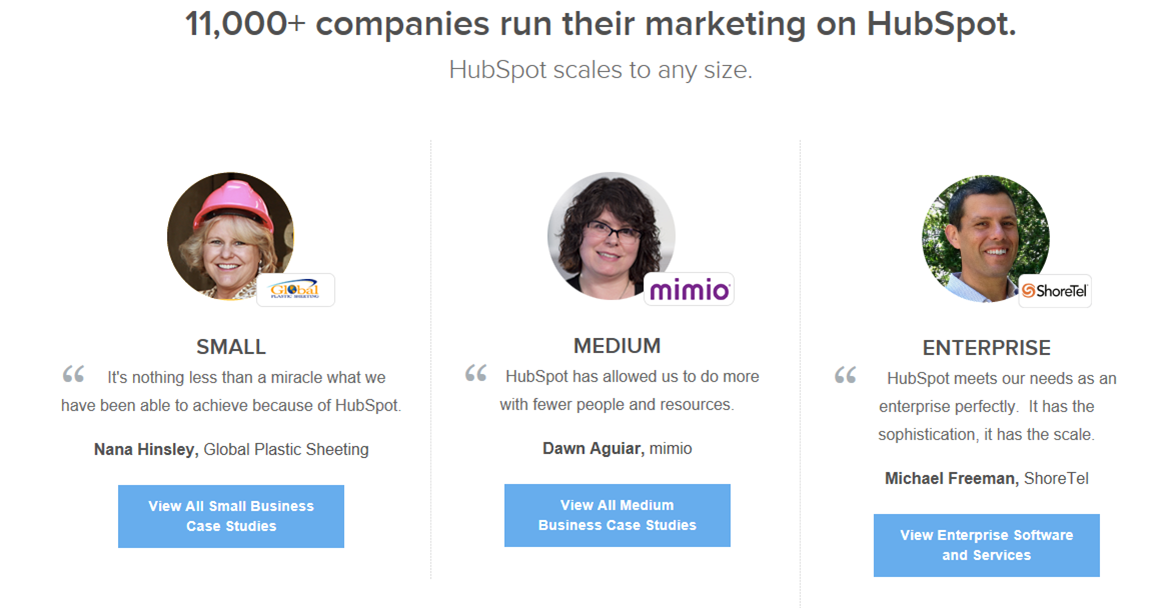Click the name Michael Freeman, ShoreTel
1162x608 pixels.
986,478
